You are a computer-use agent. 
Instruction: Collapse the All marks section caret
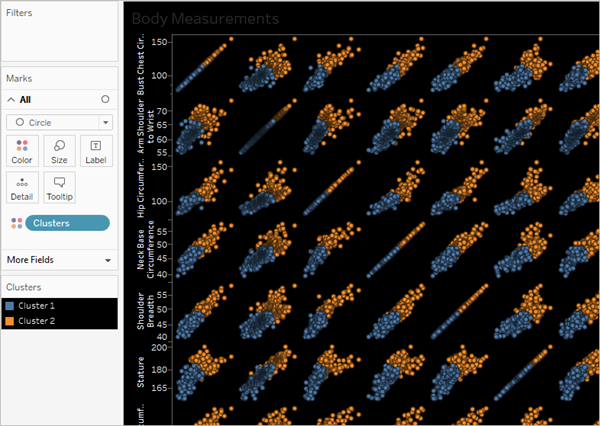tap(11, 100)
